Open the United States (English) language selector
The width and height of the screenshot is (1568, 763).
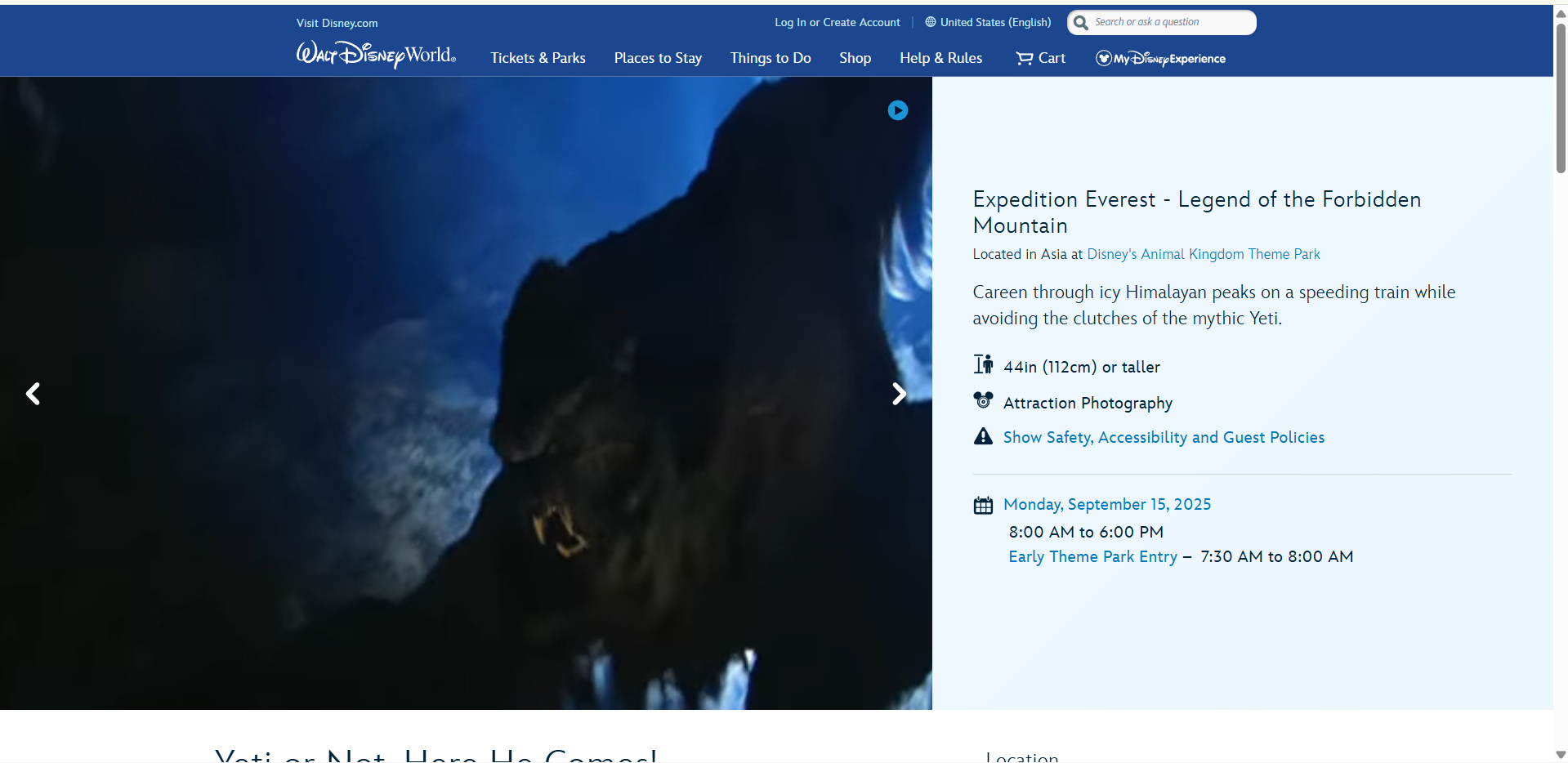988,23
